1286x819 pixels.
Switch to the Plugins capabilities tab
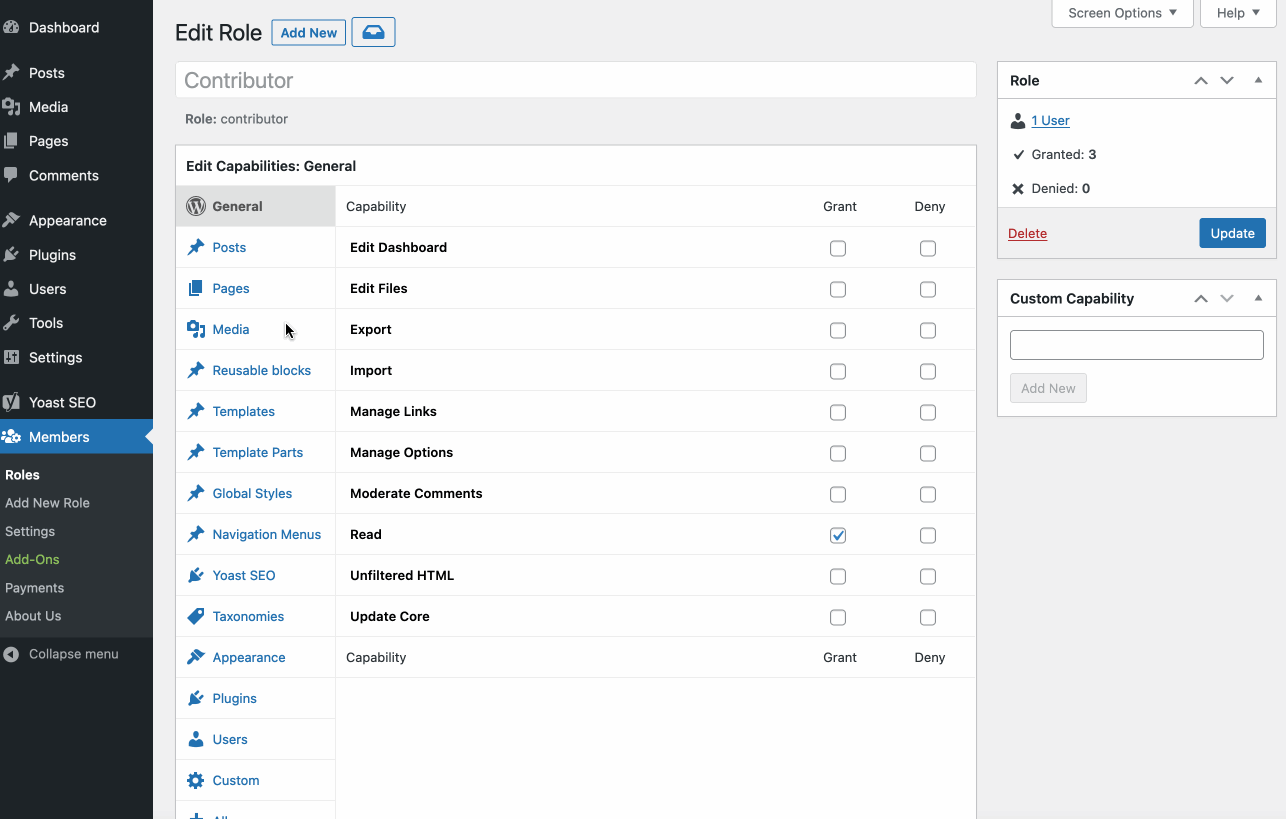[256, 698]
